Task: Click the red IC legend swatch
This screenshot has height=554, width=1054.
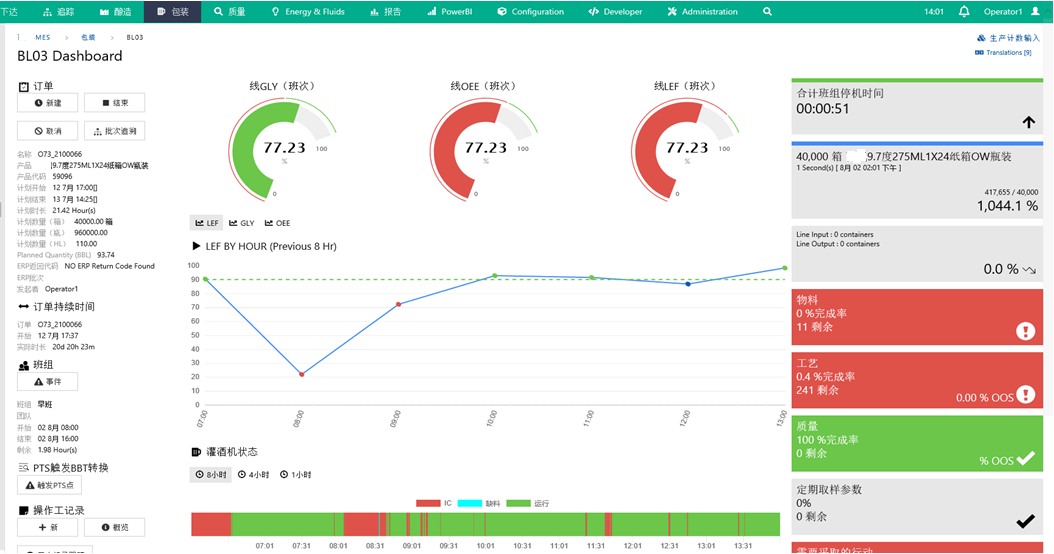Action: click(427, 503)
